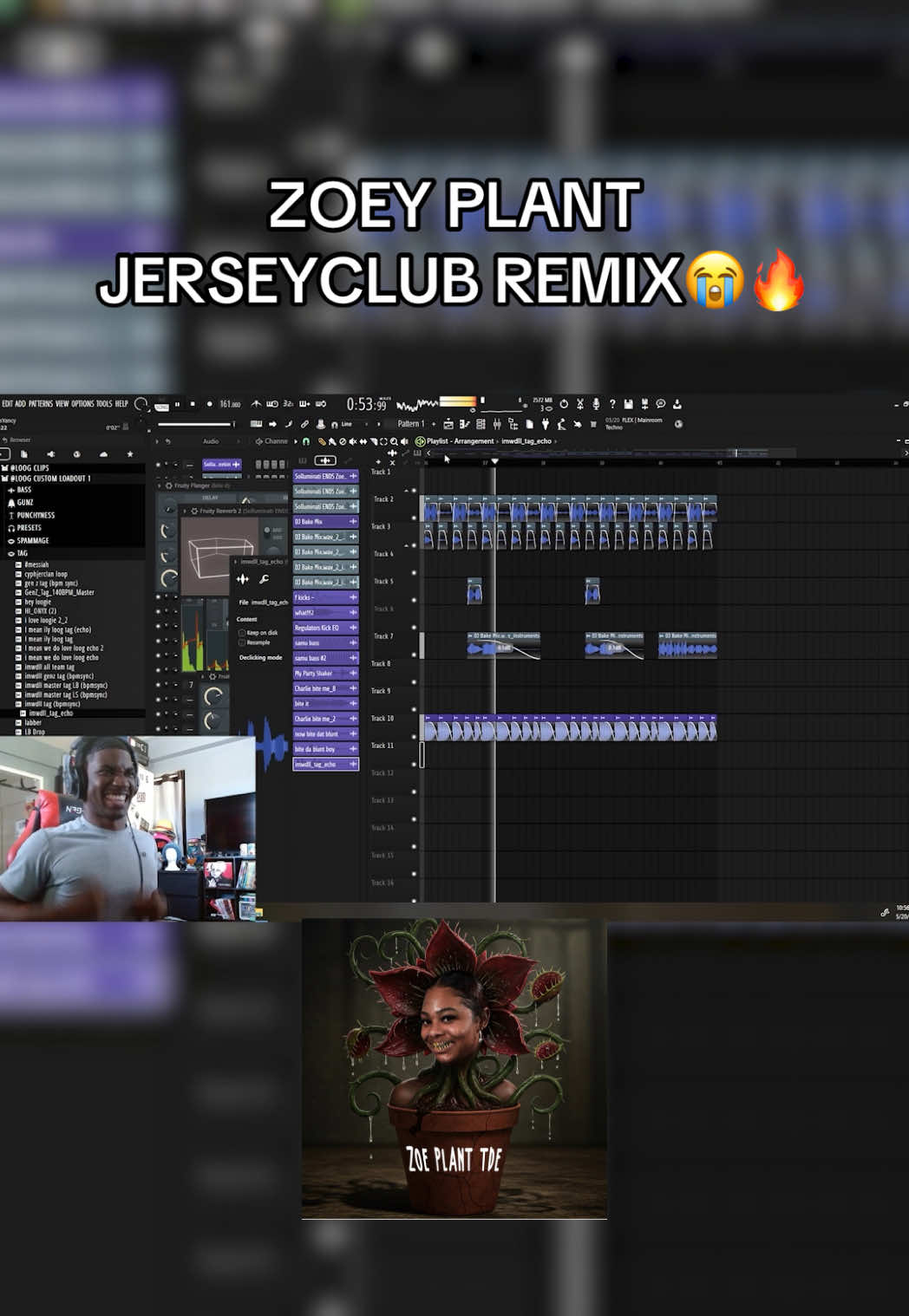Click the Zoe Plant TDE cover art
The image size is (909, 1316).
(x=454, y=1068)
